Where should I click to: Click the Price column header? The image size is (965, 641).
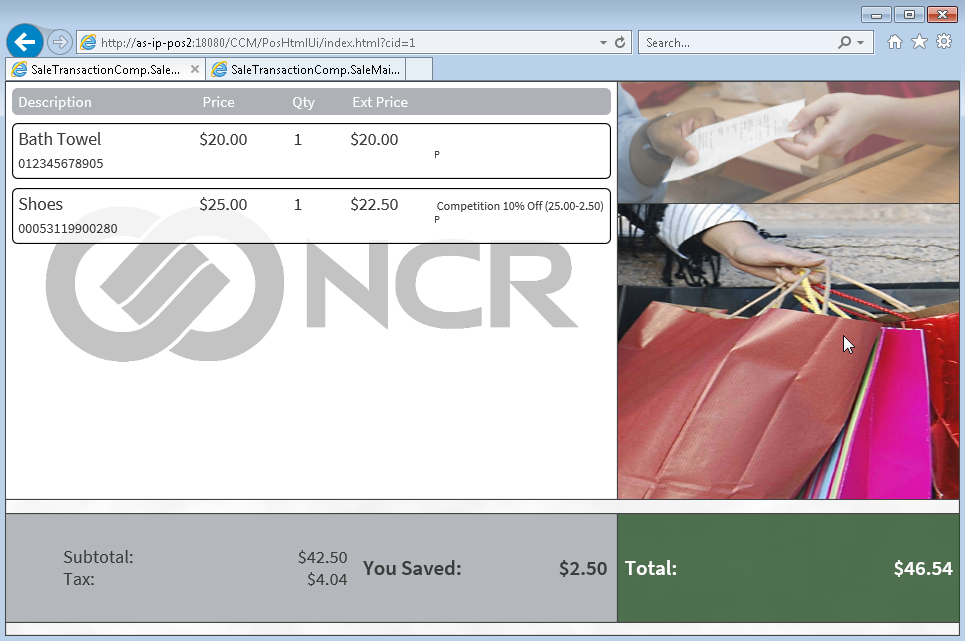218,102
